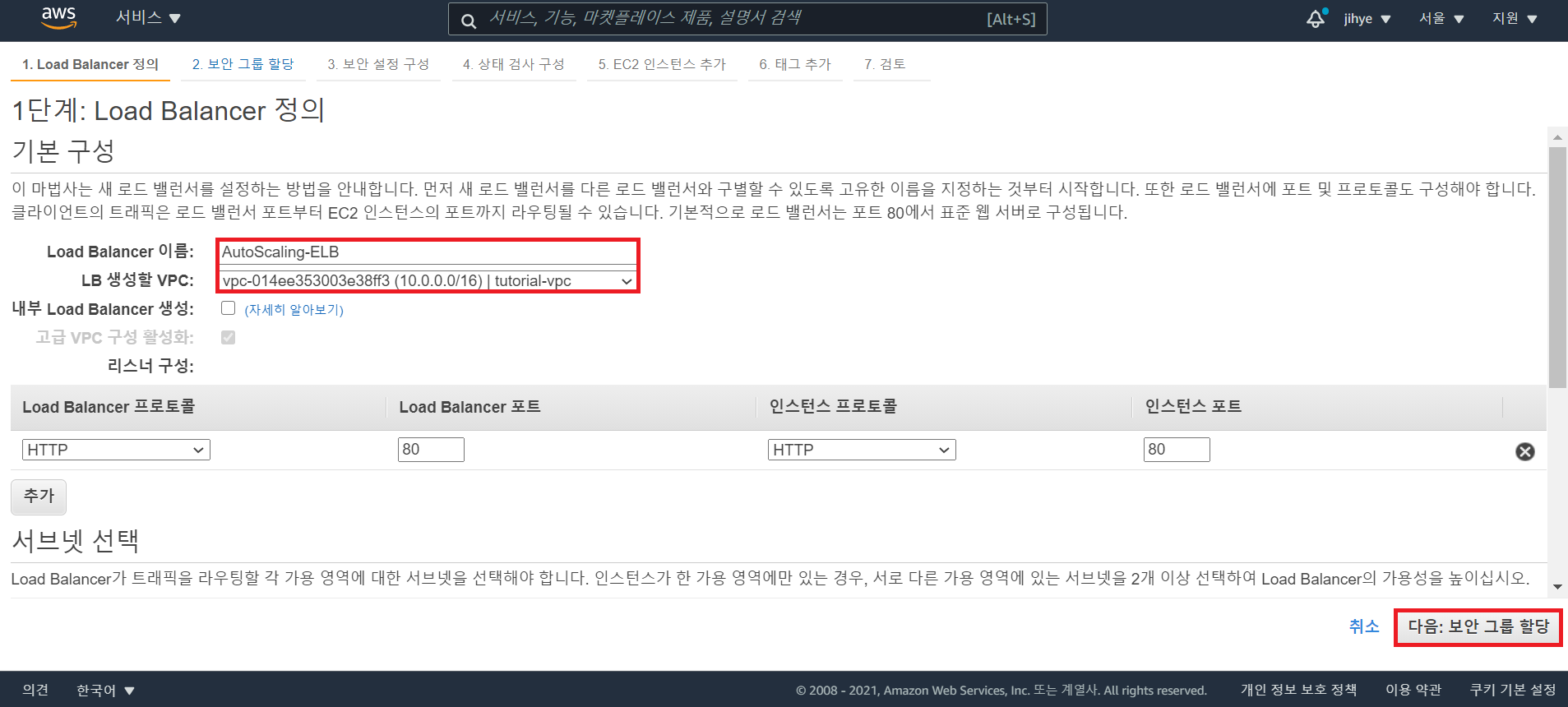This screenshot has width=1568, height=707.
Task: Open the 이용 약관 link
Action: pyautogui.click(x=1413, y=690)
